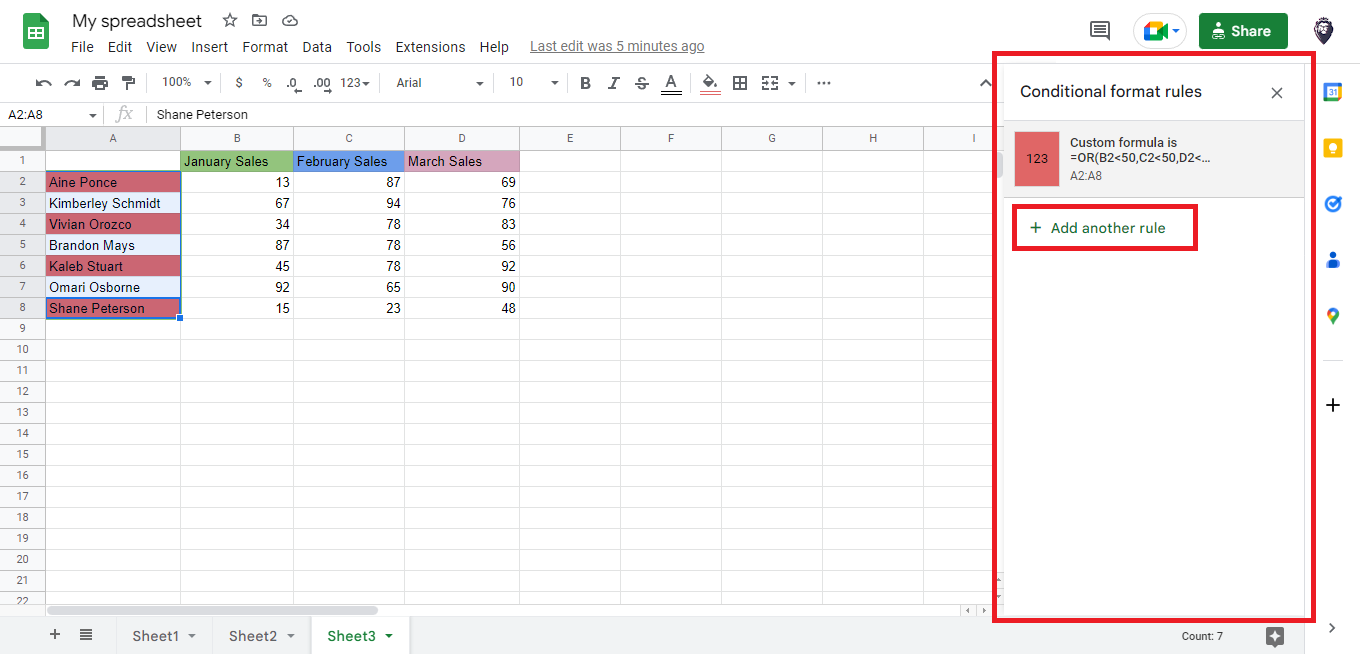
Task: Open Google Calendar from the side panel
Action: [x=1332, y=92]
